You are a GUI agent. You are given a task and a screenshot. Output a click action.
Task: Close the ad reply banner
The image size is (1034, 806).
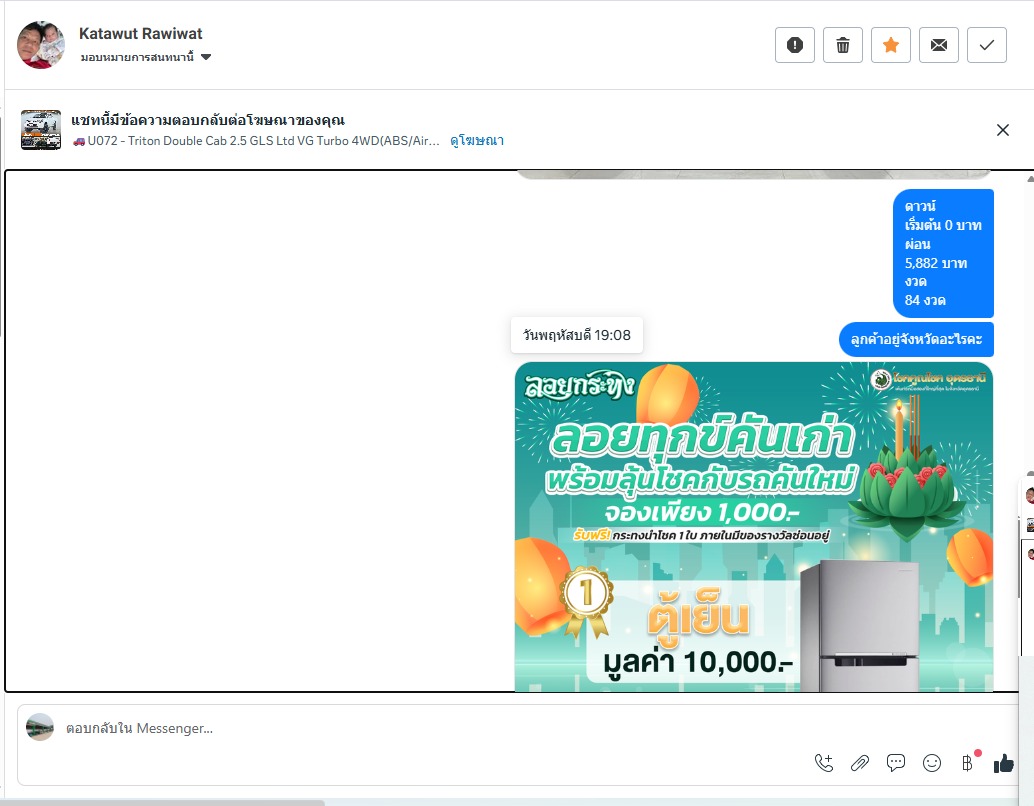[1003, 130]
